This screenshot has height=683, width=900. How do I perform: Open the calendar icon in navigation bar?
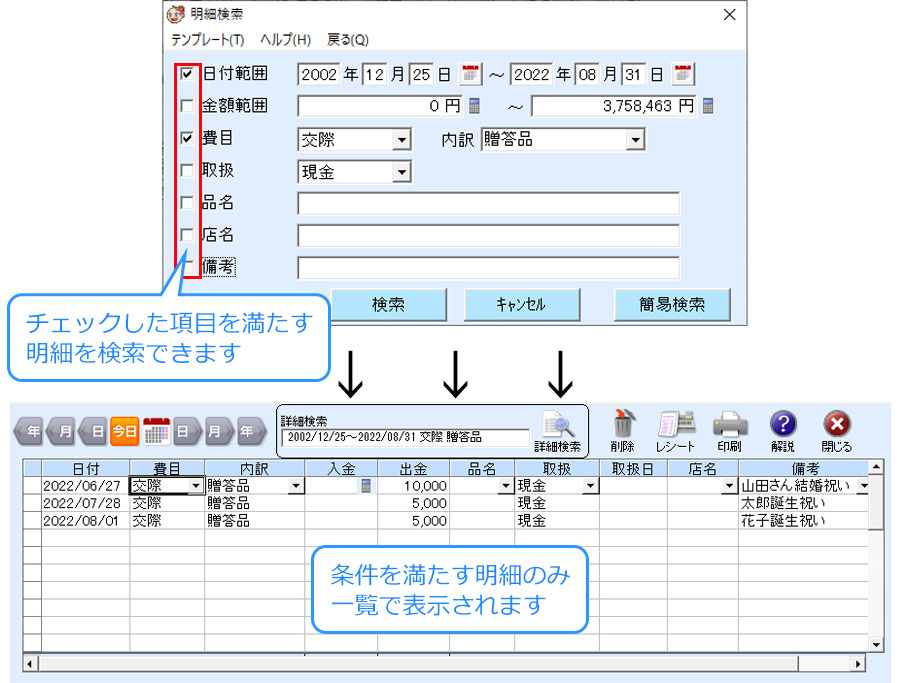click(156, 432)
